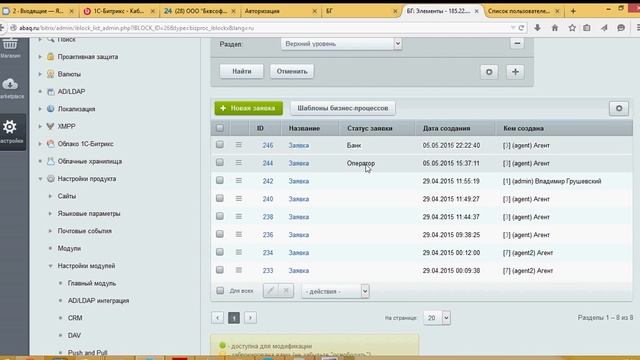This screenshot has height=360, width=640.
Task: Click the Найти button
Action: [242, 71]
